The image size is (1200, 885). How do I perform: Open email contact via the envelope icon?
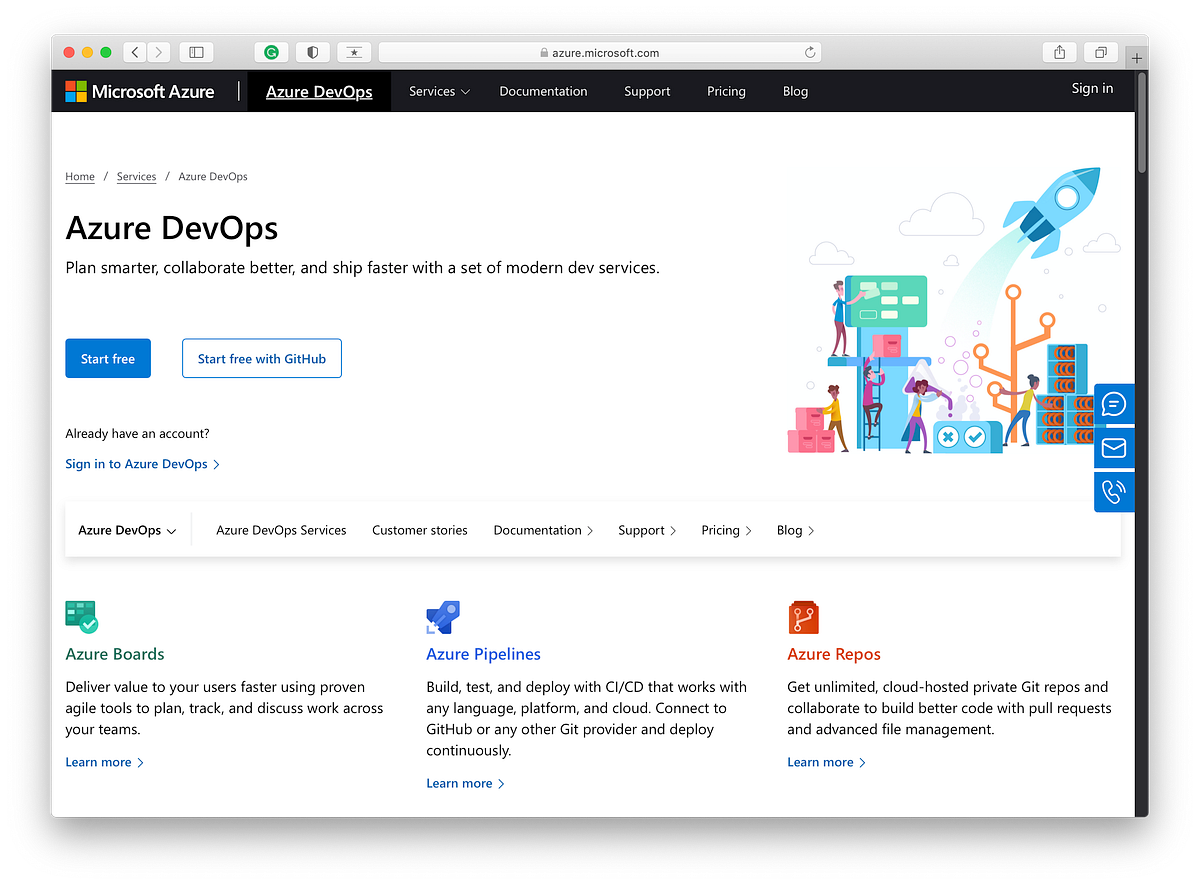[1114, 447]
